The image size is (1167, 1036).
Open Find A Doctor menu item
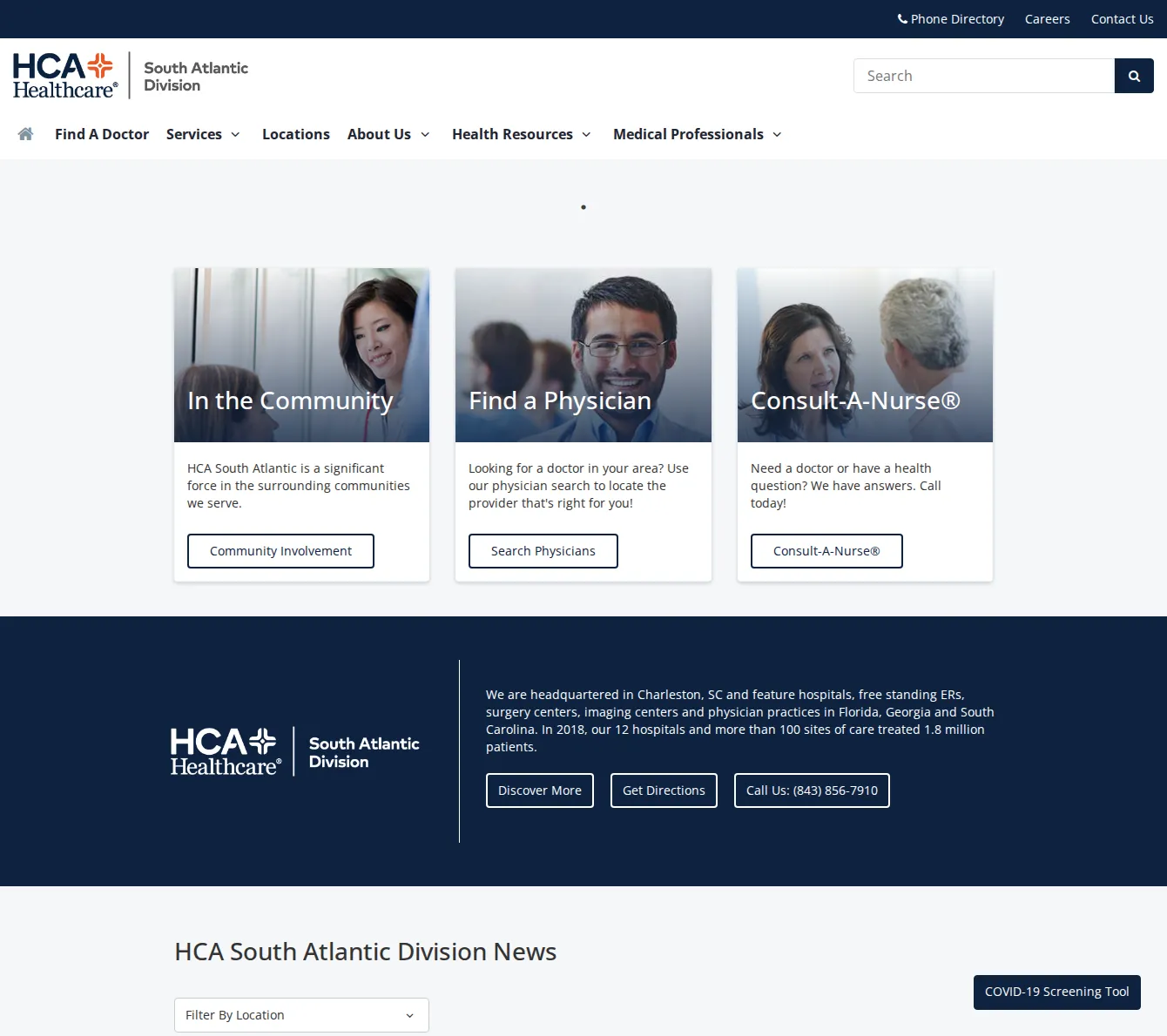click(102, 134)
